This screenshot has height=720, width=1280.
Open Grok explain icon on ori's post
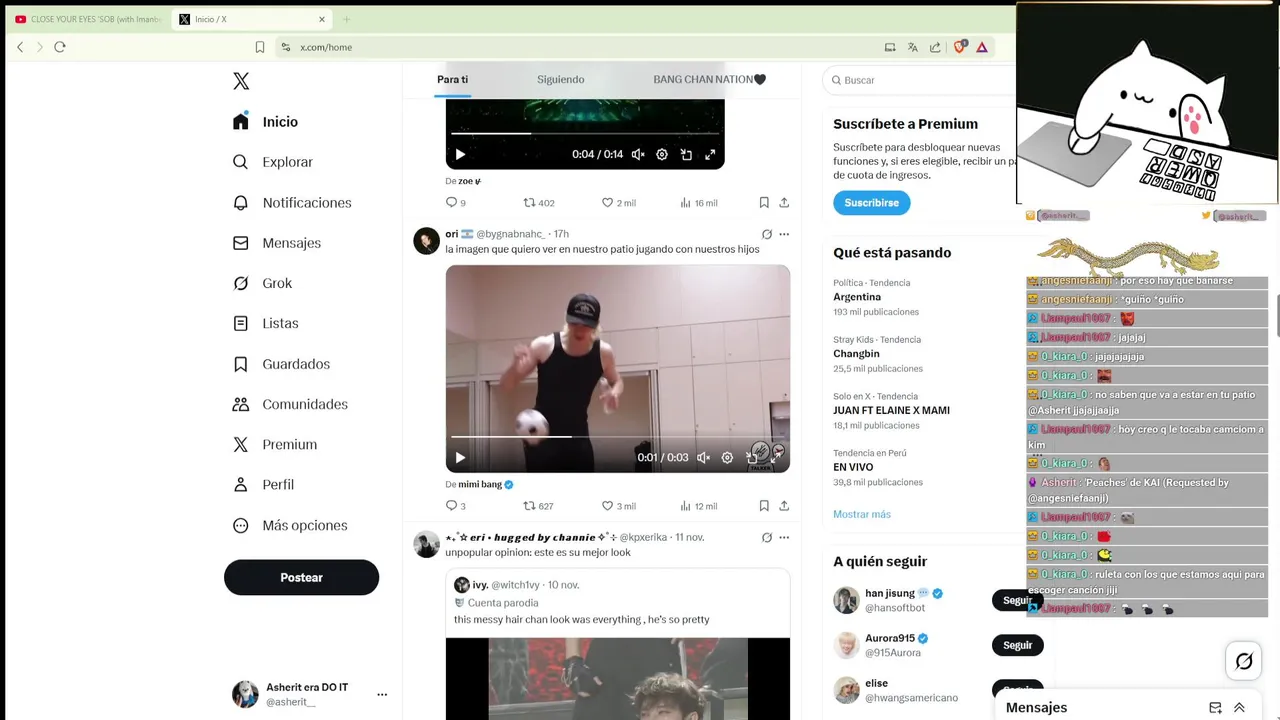tap(767, 234)
